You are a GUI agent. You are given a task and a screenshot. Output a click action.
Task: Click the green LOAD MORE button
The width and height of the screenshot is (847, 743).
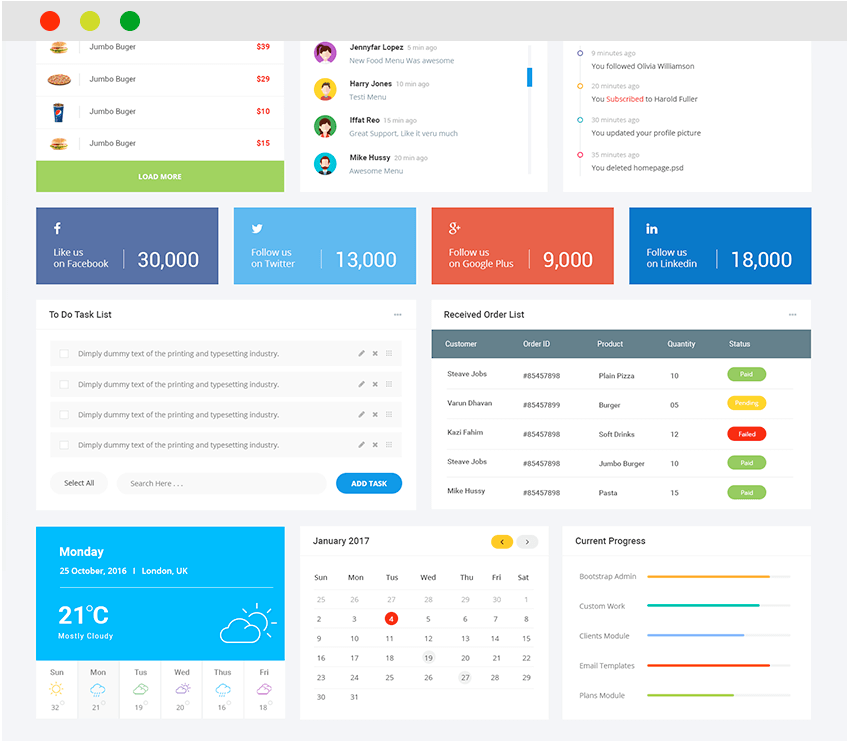point(160,177)
